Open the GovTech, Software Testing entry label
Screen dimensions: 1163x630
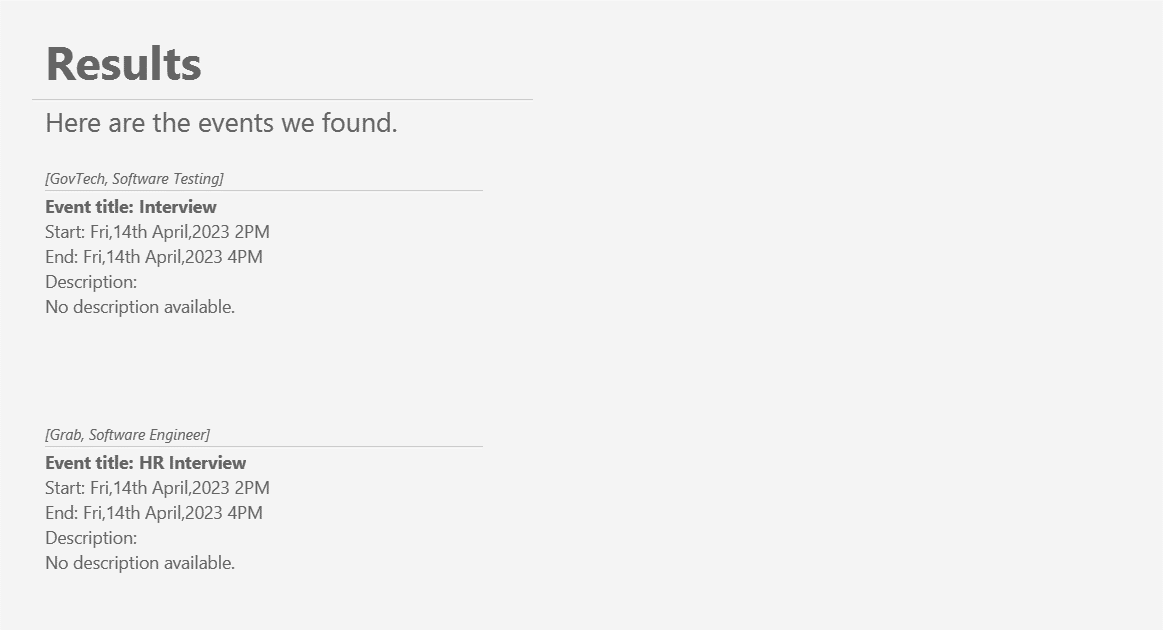click(x=134, y=179)
